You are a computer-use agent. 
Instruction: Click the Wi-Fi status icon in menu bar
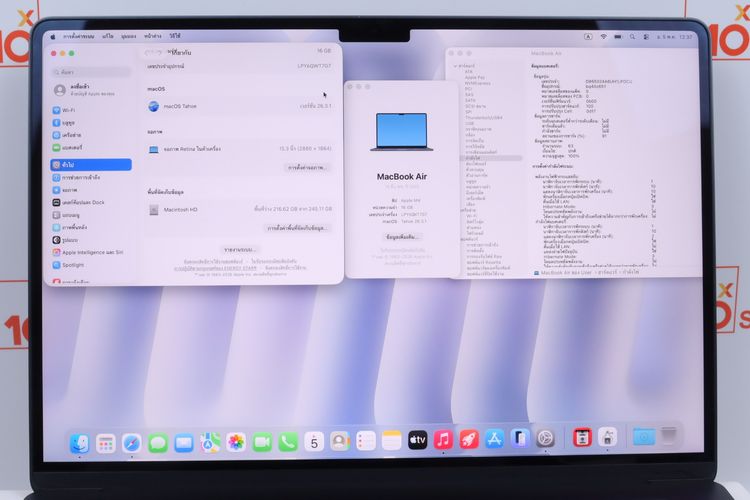604,36
